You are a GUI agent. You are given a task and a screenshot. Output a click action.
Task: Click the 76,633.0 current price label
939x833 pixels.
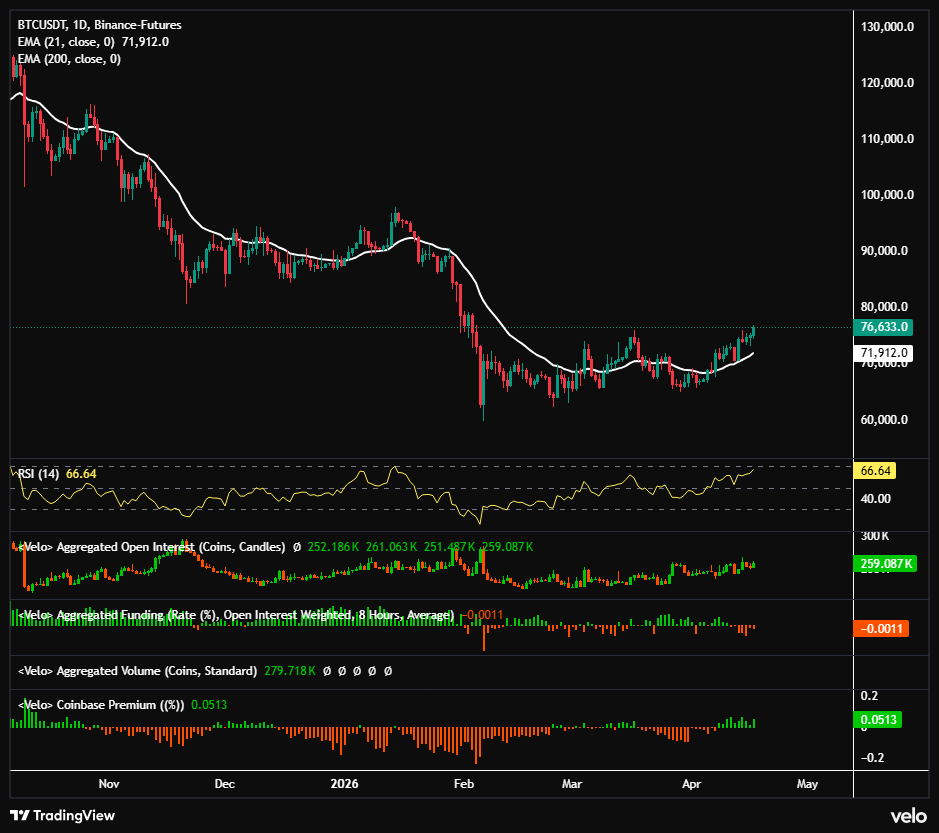(883, 327)
